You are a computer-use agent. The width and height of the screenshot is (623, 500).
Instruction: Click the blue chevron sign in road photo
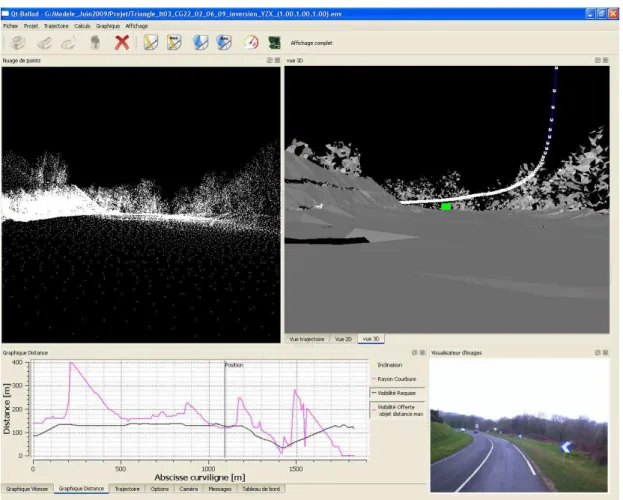[566, 447]
